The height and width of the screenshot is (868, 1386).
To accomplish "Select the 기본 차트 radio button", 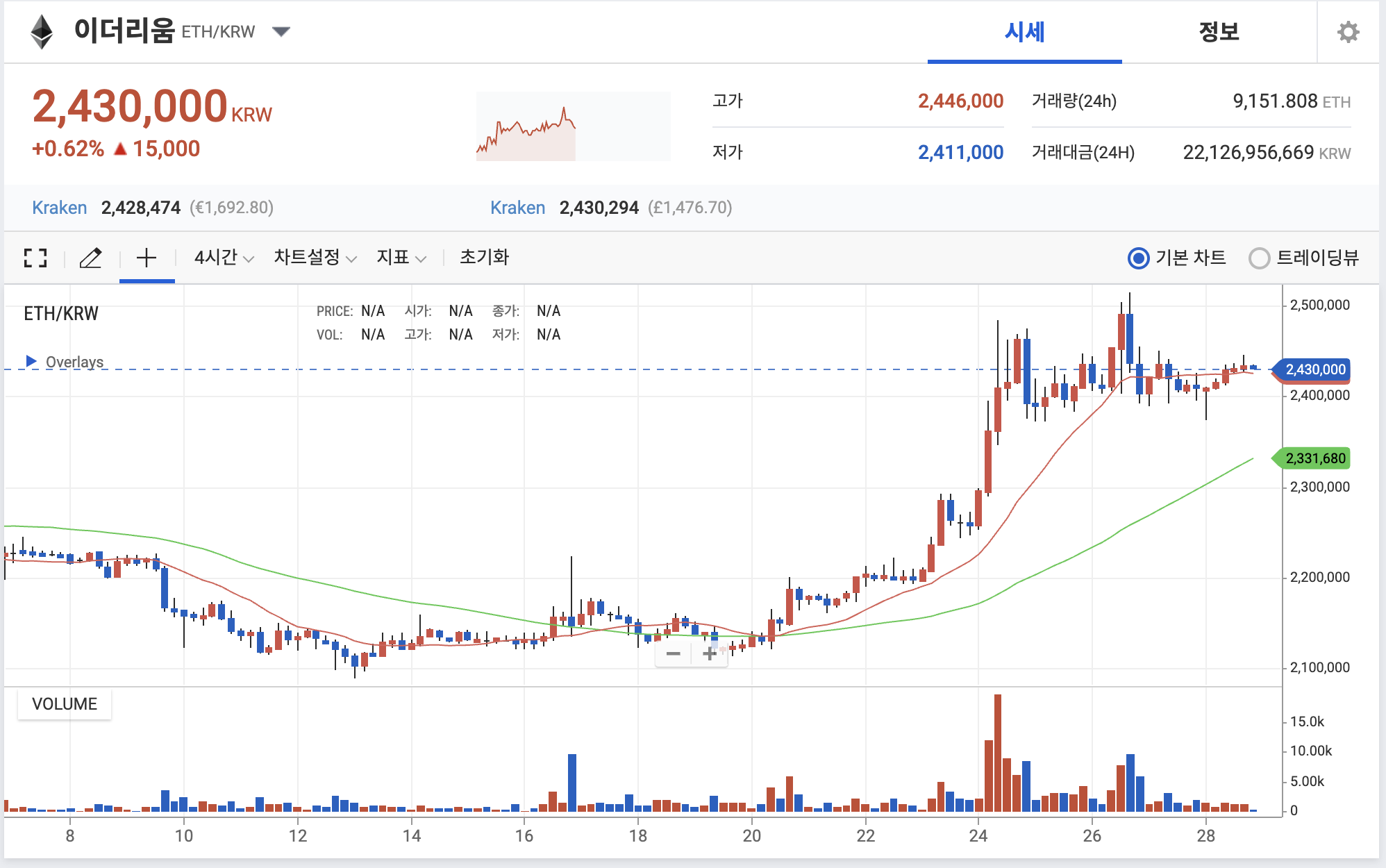I will (1138, 258).
